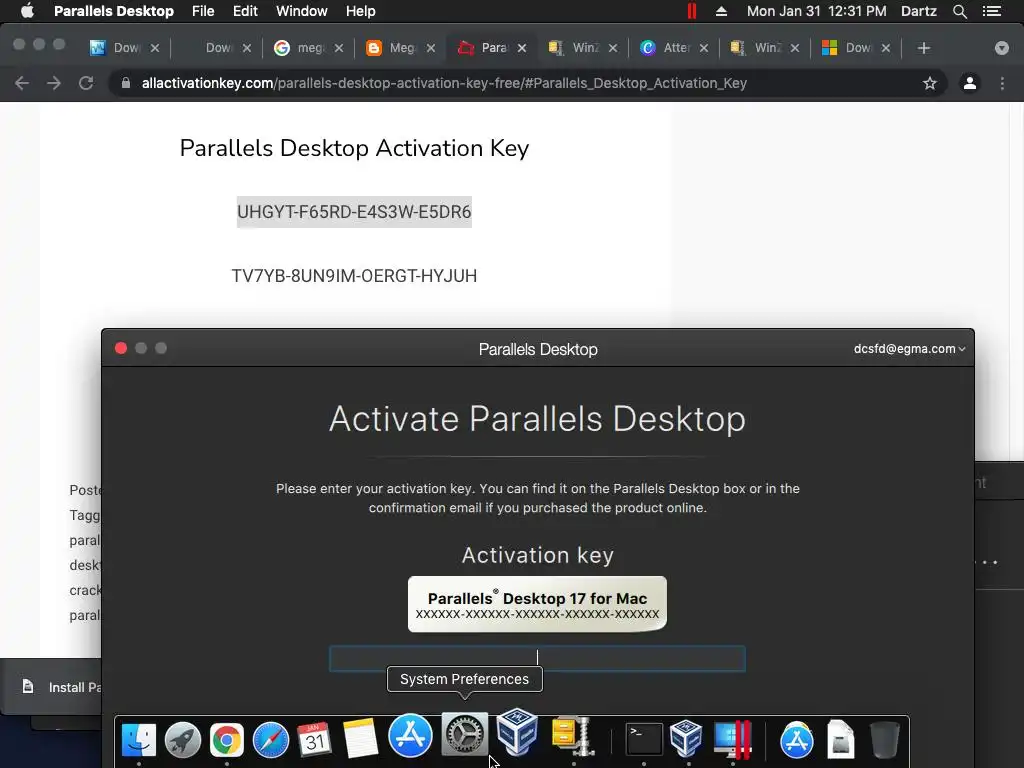The width and height of the screenshot is (1024, 768).
Task: Click the Dartz user menu
Action: pyautogui.click(x=918, y=11)
